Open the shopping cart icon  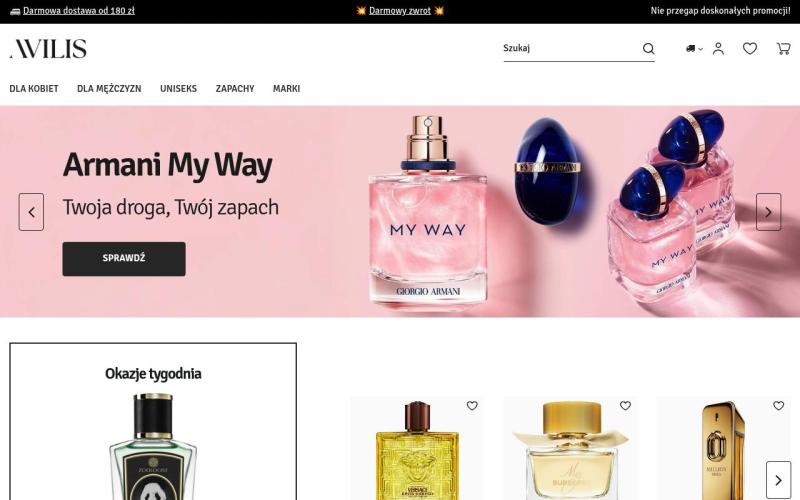[x=783, y=48]
